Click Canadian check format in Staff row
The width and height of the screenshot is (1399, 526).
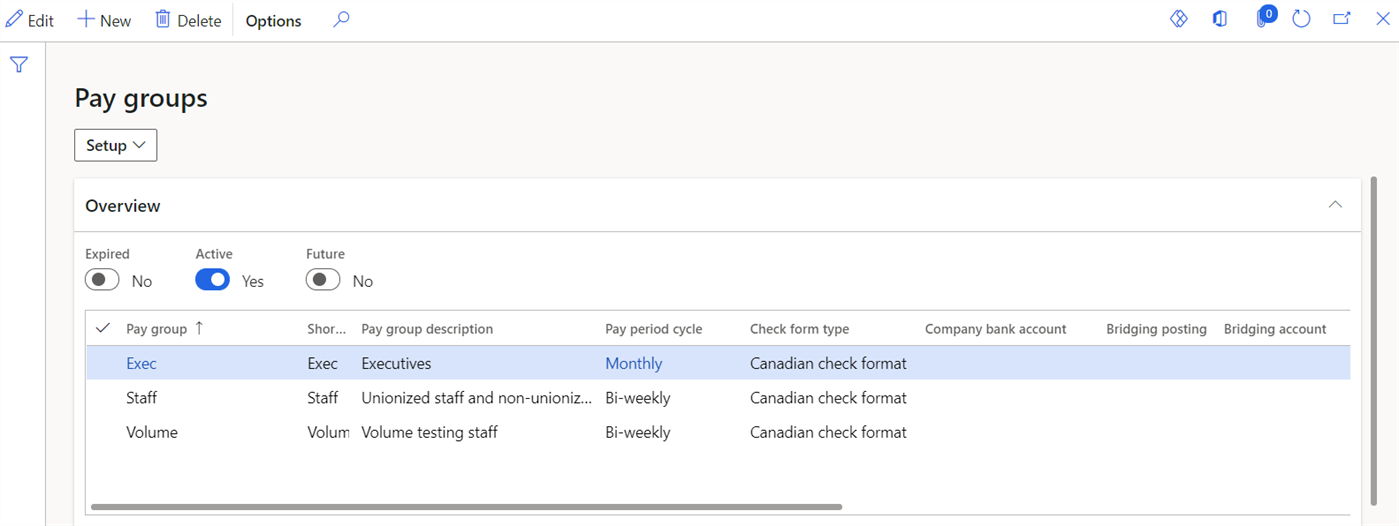tap(828, 398)
